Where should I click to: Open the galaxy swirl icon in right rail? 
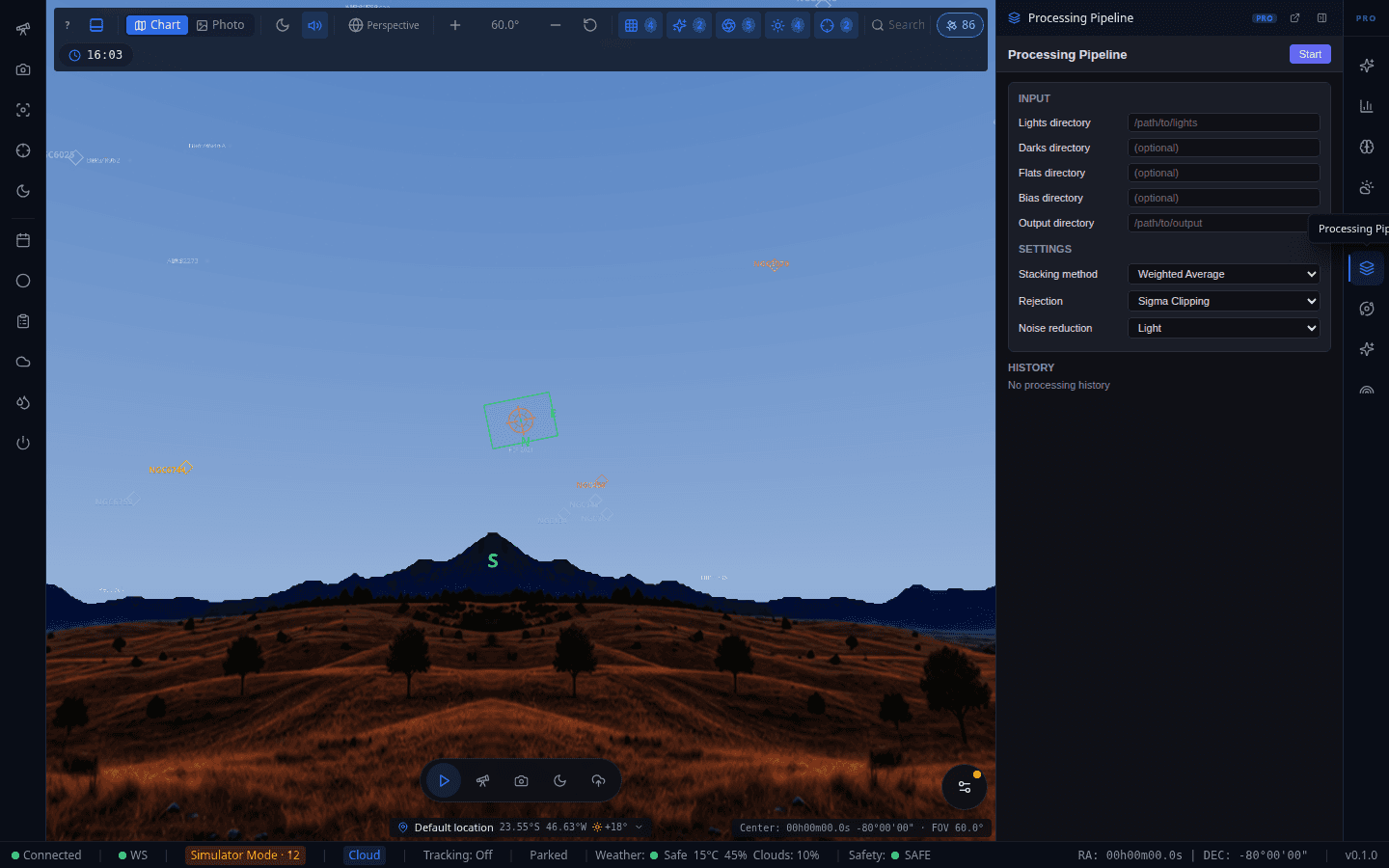(x=1366, y=309)
